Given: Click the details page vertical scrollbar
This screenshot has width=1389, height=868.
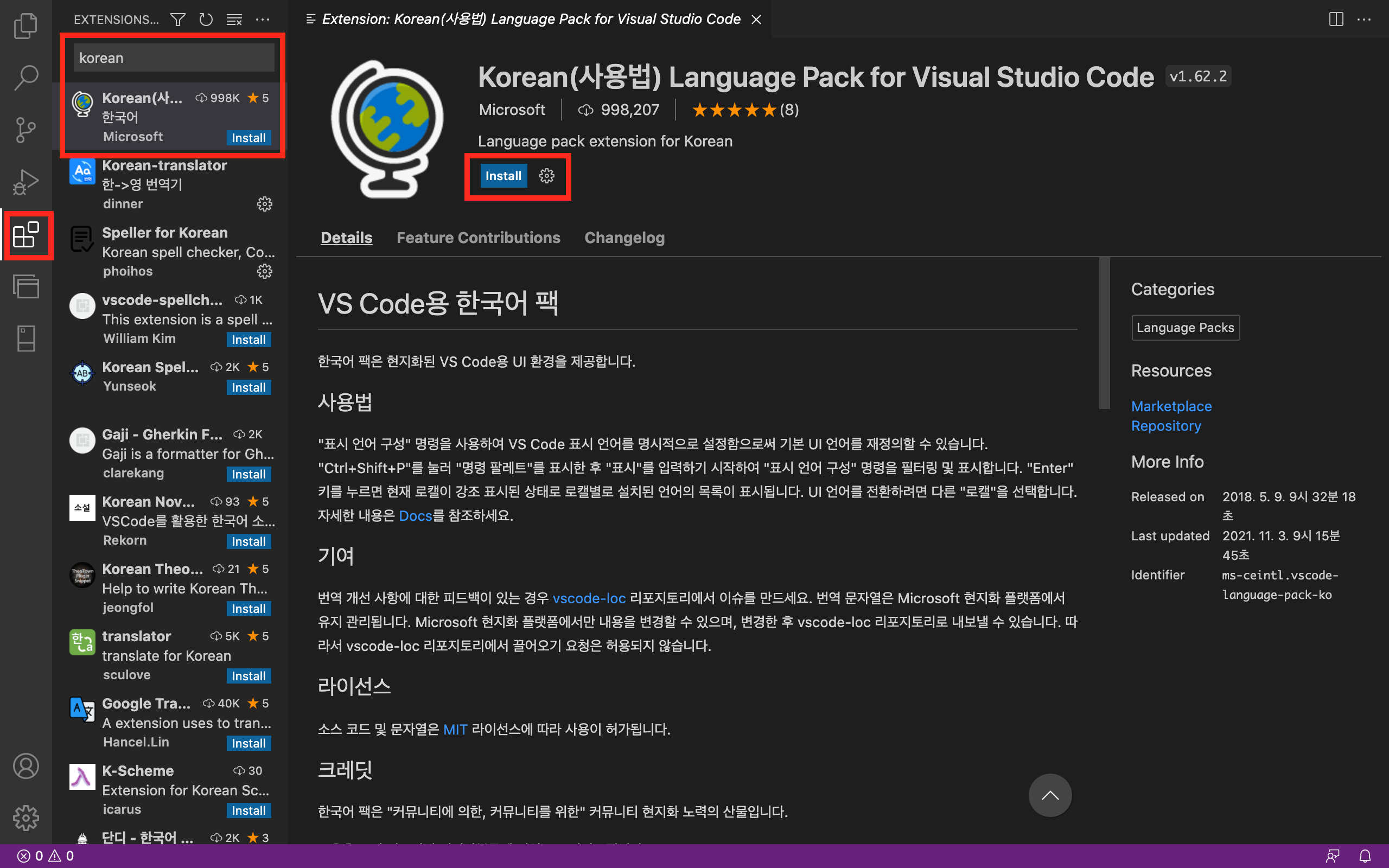Looking at the screenshot, I should (1104, 334).
